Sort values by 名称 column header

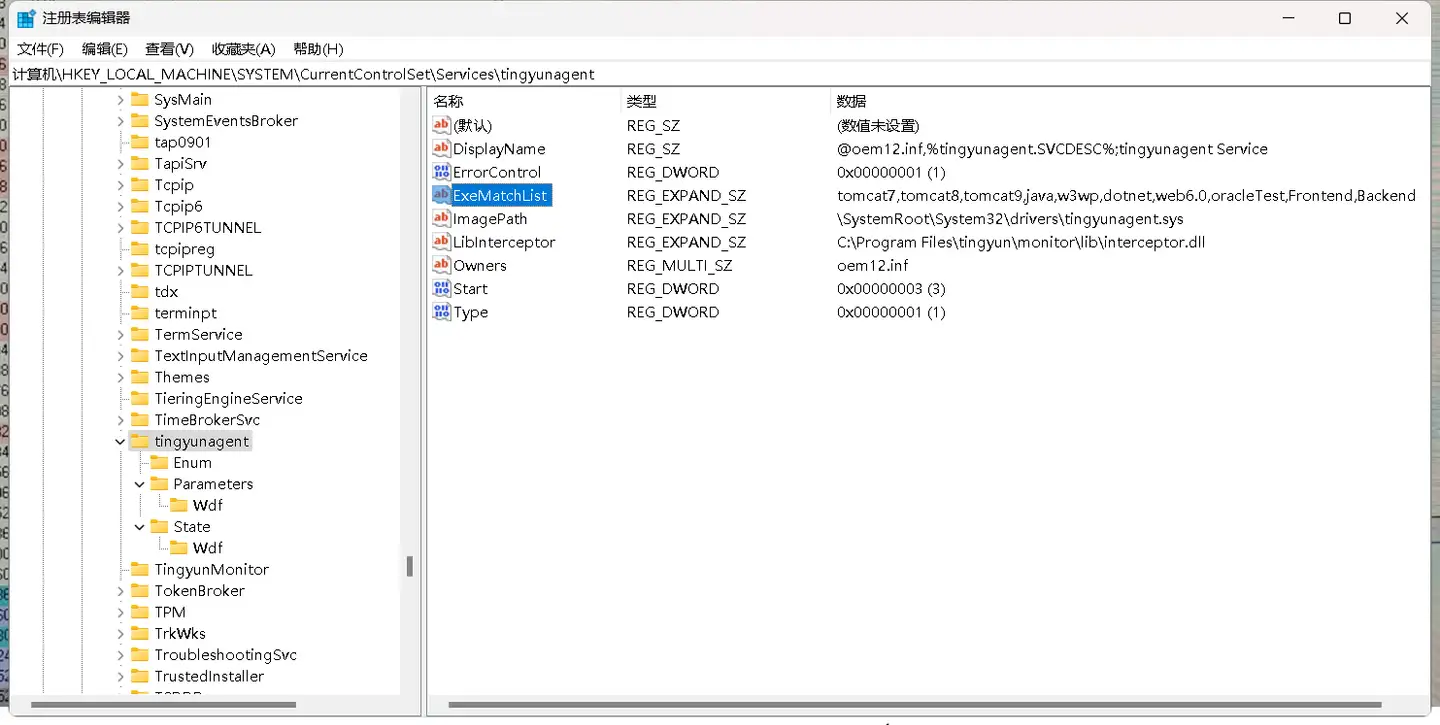pos(448,101)
